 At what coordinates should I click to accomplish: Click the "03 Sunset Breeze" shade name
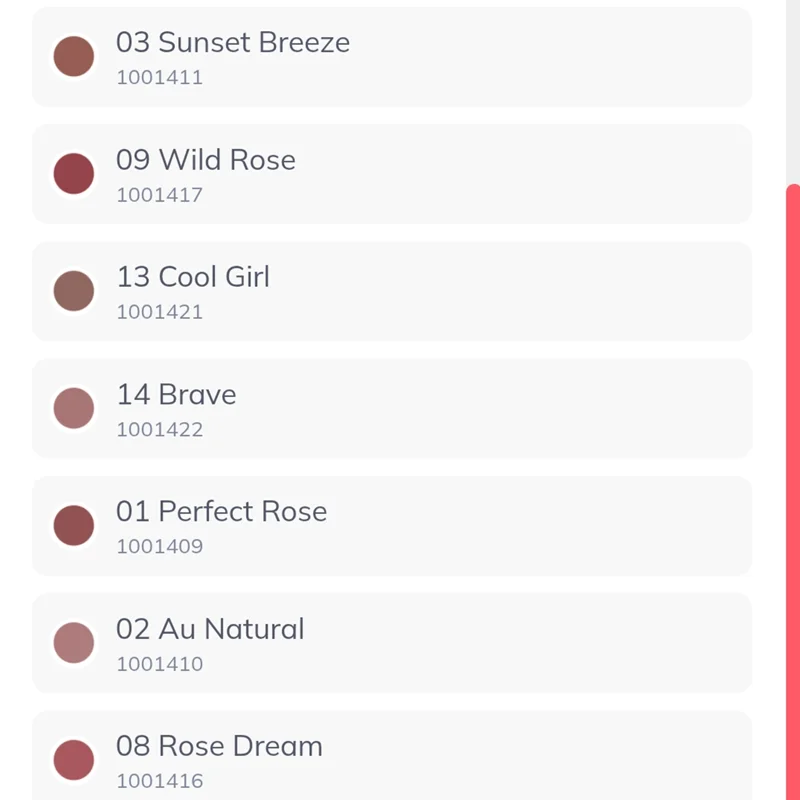pyautogui.click(x=232, y=42)
